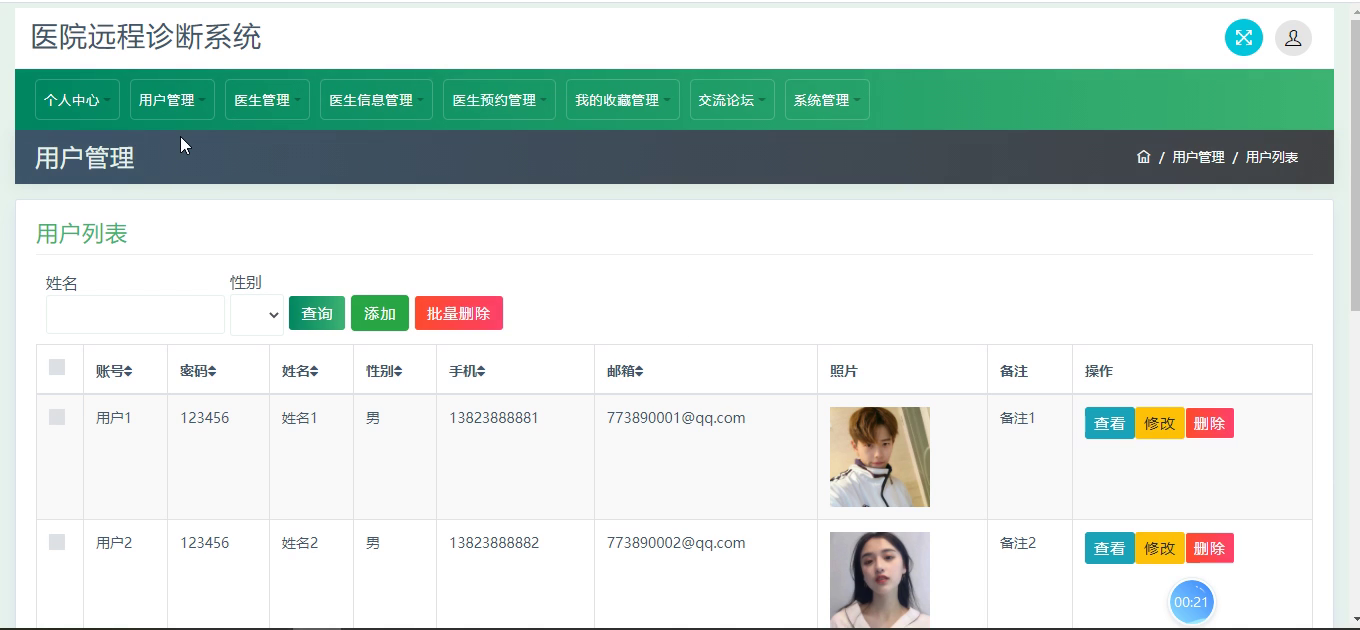
Task: Click the 查询 search button
Action: 317,313
